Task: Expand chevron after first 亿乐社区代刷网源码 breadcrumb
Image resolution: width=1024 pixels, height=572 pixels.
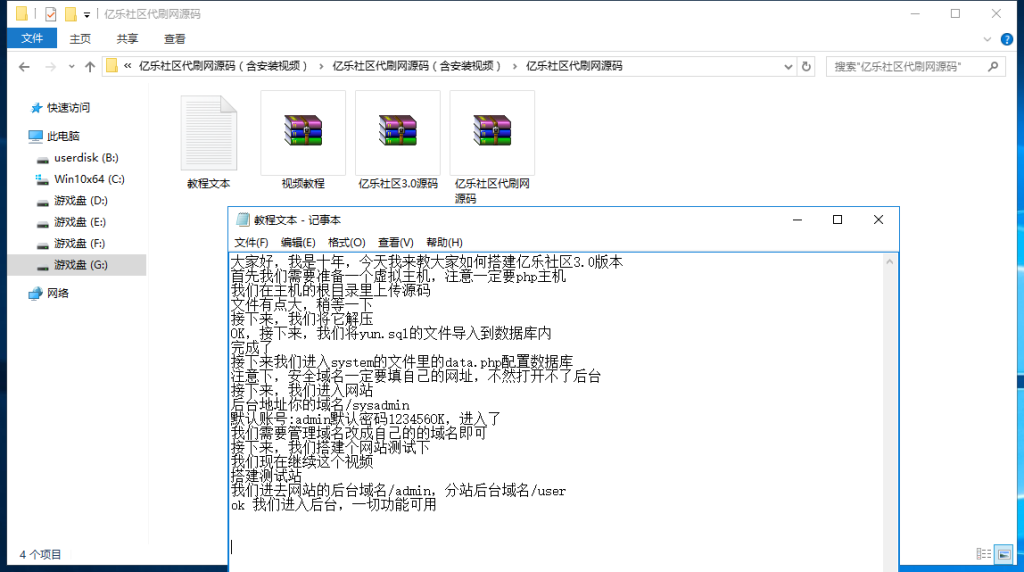Action: point(321,67)
